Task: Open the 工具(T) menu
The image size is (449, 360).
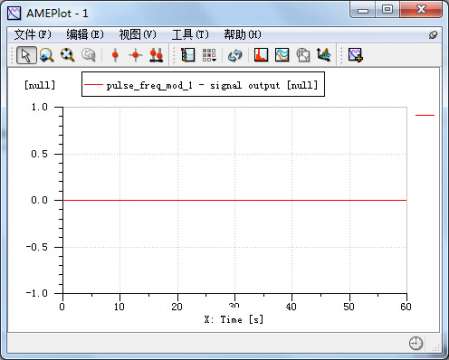Action: tap(190, 34)
